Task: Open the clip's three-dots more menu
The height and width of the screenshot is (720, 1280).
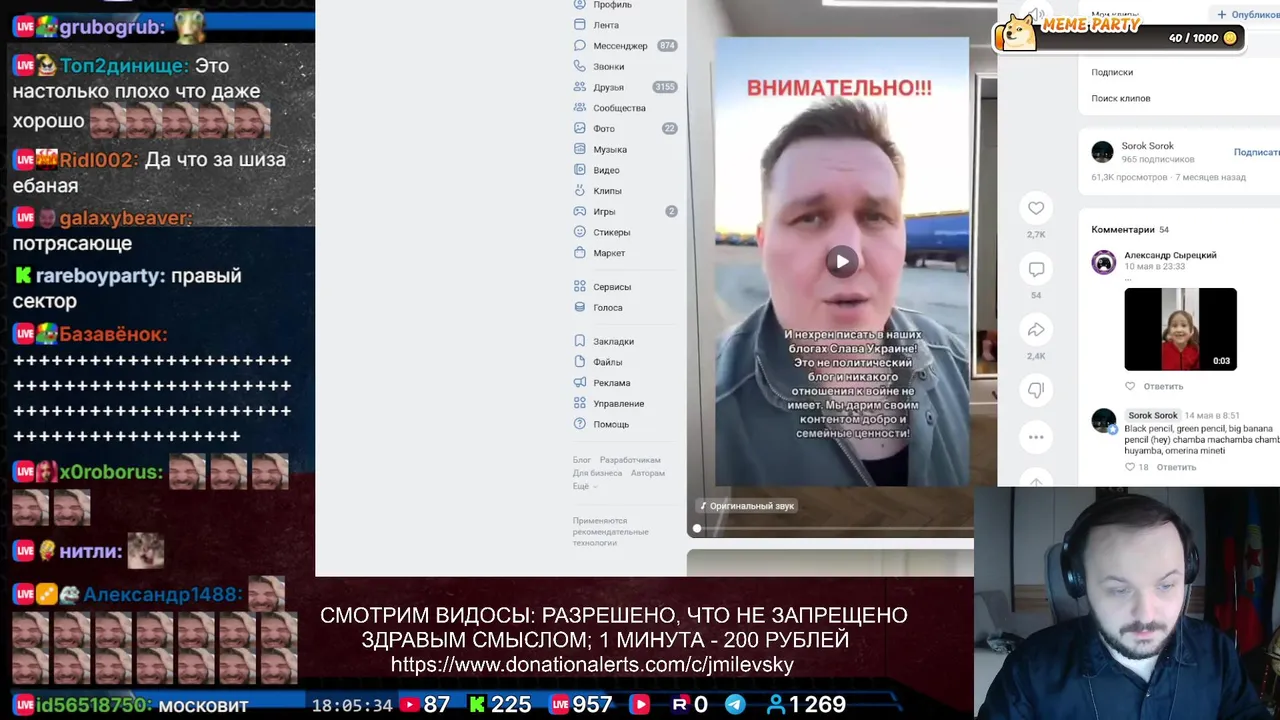Action: pyautogui.click(x=1036, y=437)
